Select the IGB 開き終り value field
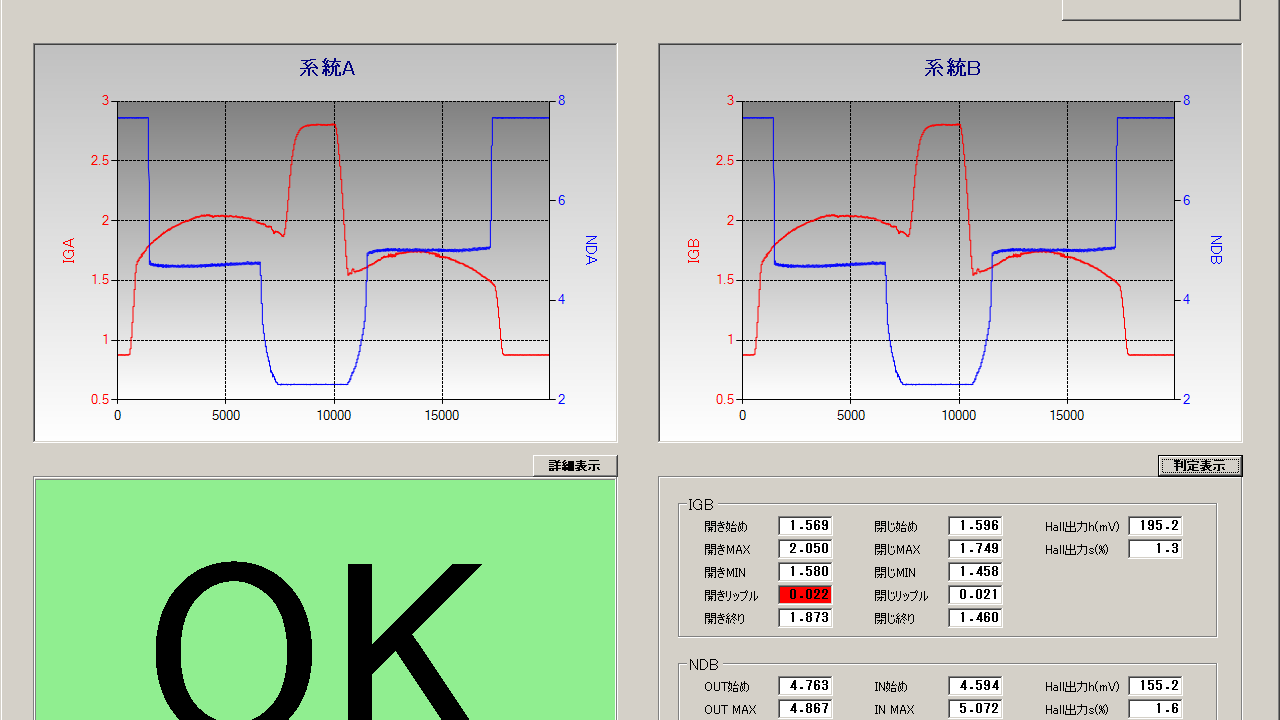The width and height of the screenshot is (1280, 720). pos(805,618)
